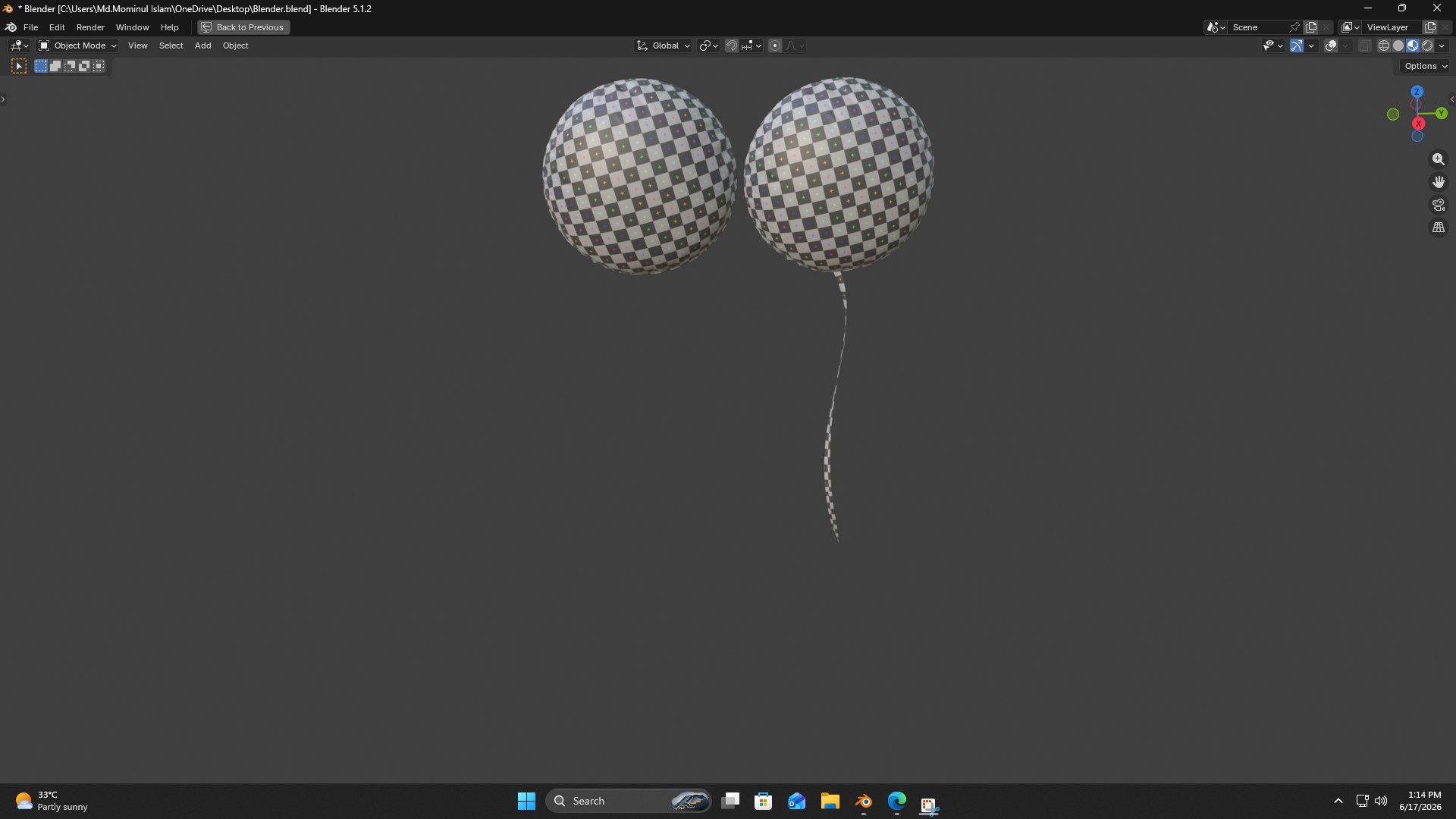Toggle proportional editing
Image resolution: width=1456 pixels, height=819 pixels.
pos(775,45)
